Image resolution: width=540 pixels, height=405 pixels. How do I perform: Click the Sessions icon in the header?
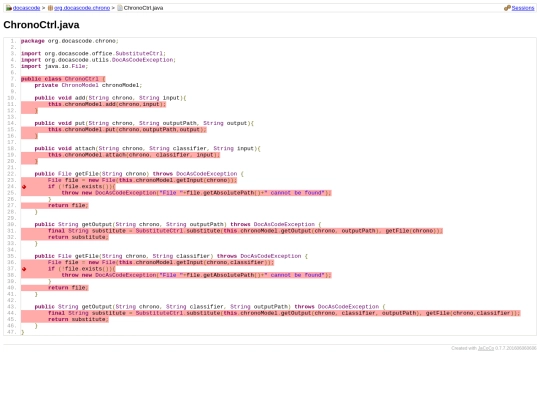507,8
